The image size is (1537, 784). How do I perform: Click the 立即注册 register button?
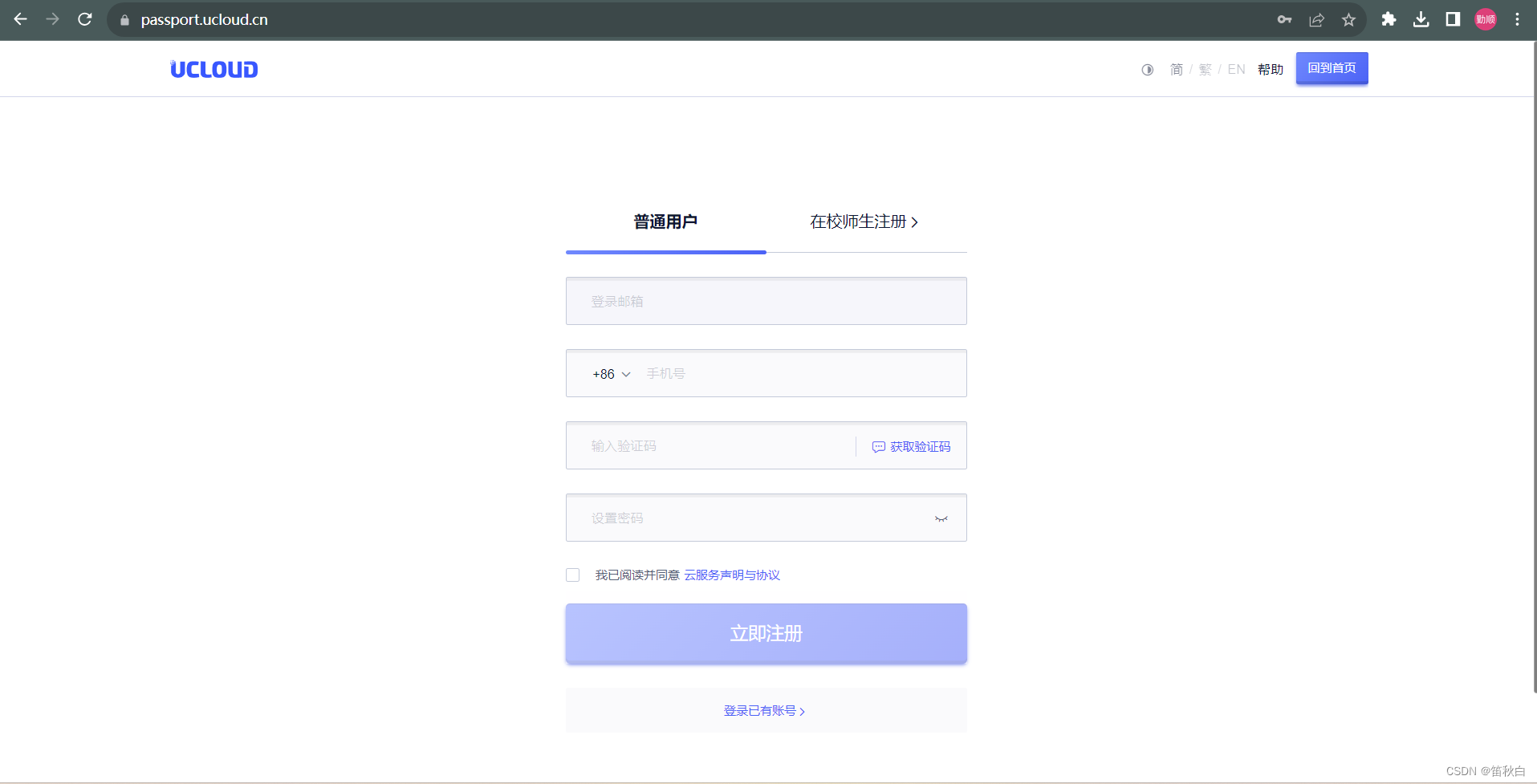click(766, 633)
